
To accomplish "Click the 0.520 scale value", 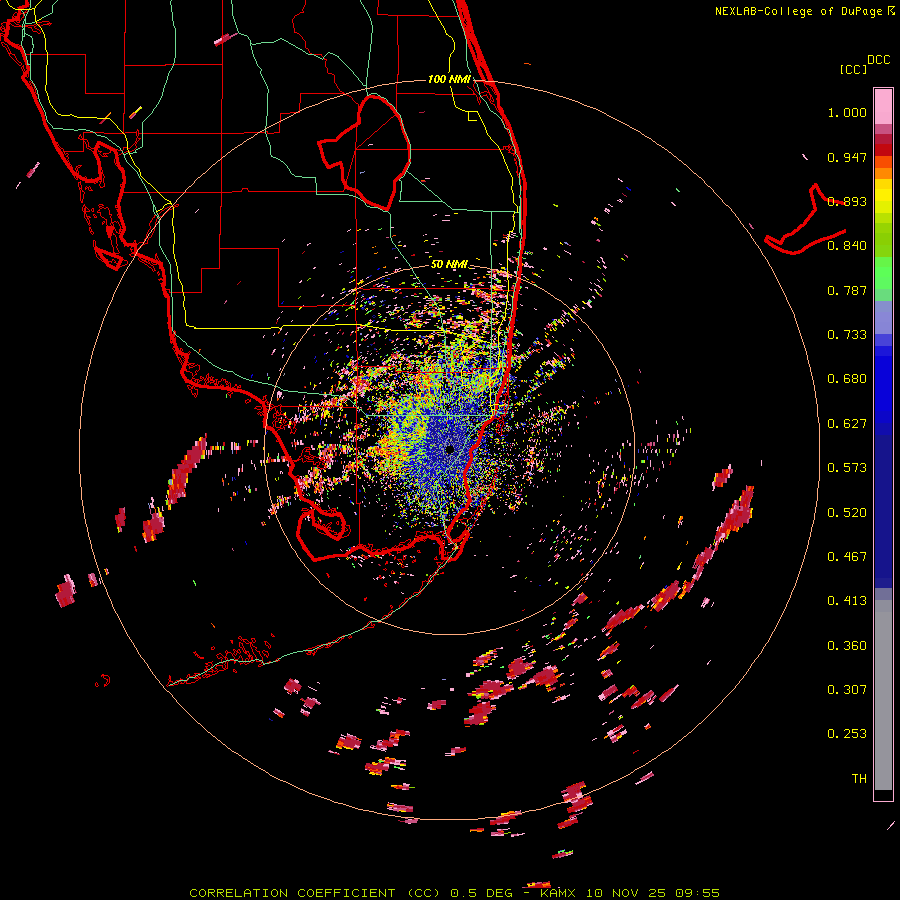I will [847, 512].
